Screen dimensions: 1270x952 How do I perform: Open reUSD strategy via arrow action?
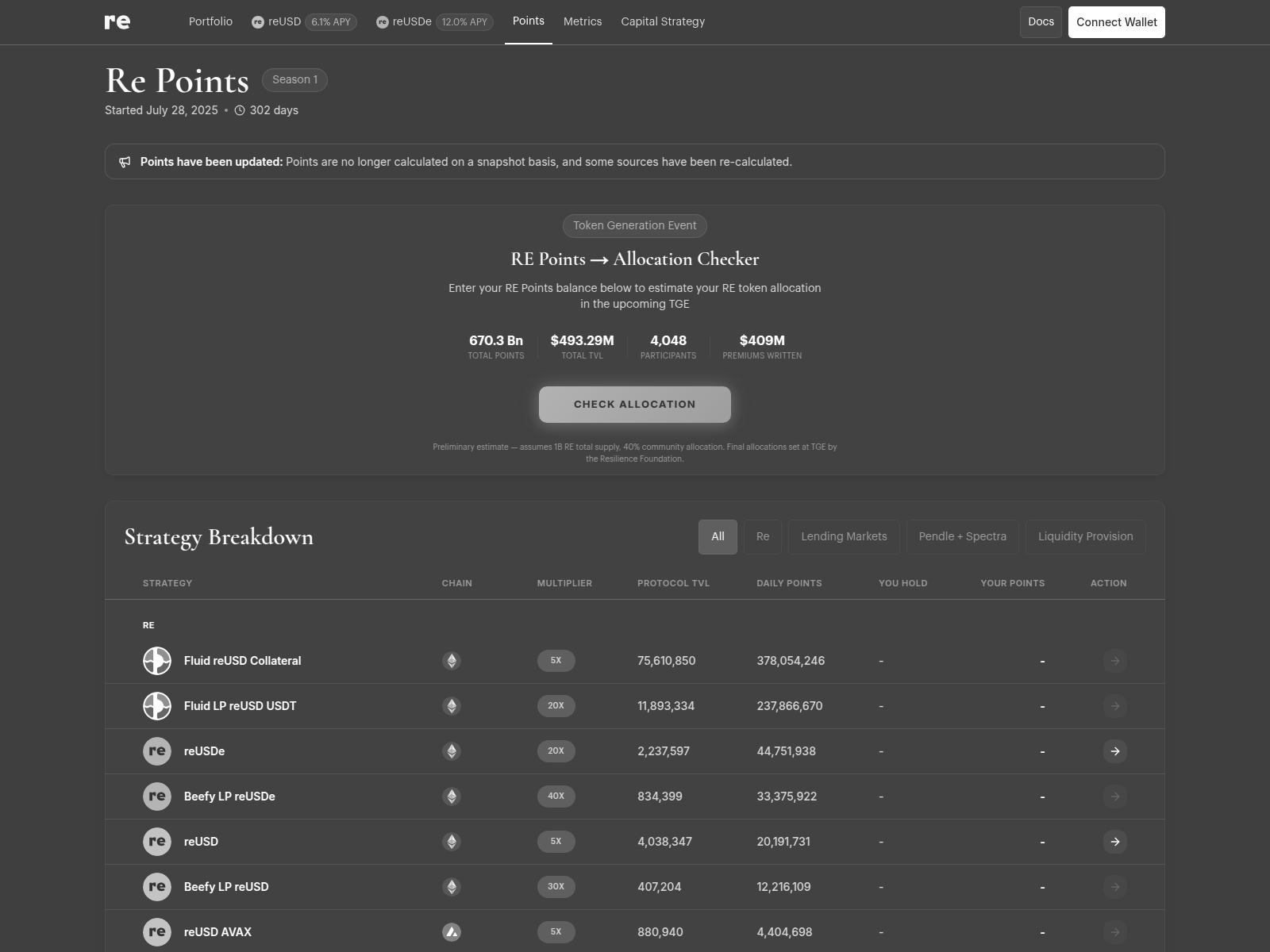point(1115,842)
